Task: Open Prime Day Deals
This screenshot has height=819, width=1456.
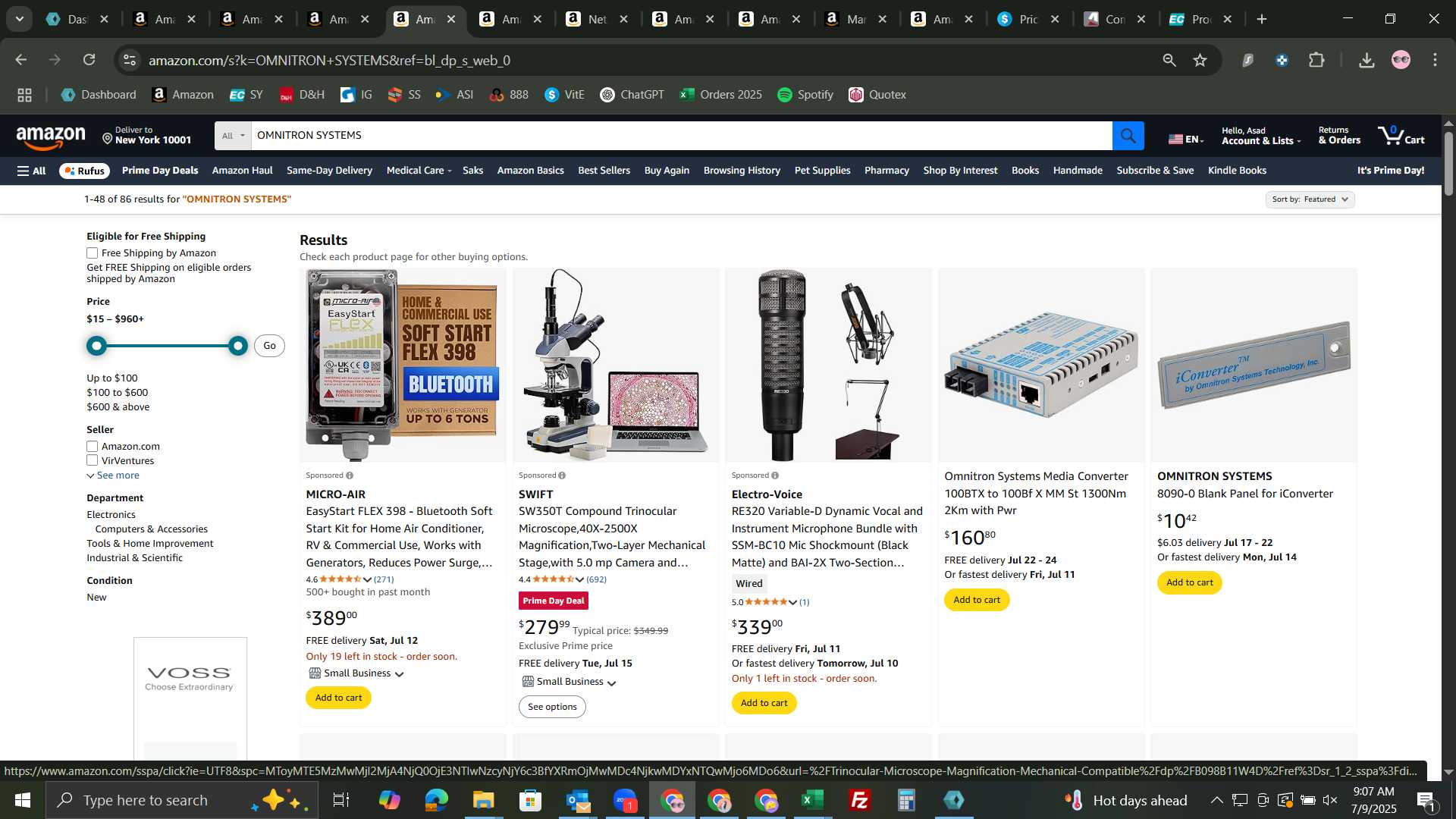Action: coord(160,171)
